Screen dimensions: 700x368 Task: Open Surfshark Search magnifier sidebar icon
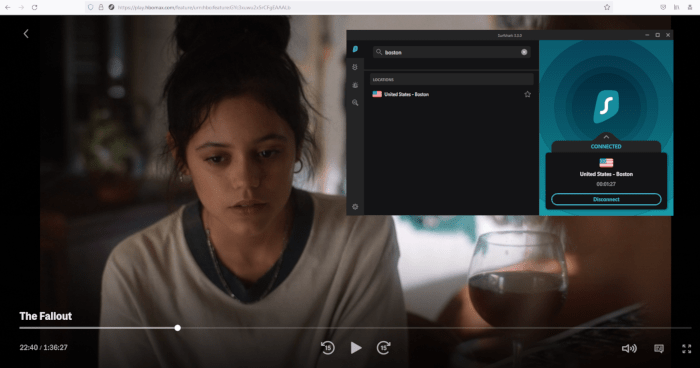355,103
